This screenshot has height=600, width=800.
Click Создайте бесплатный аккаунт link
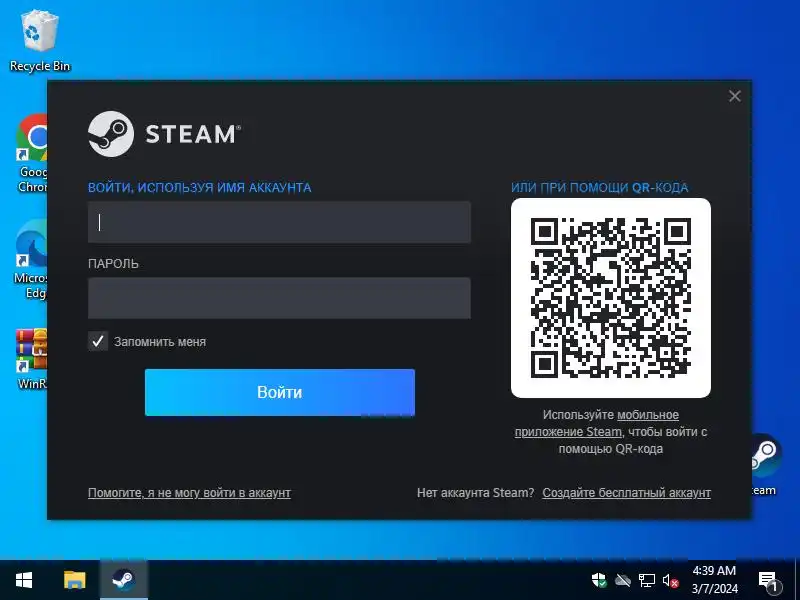pyautogui.click(x=627, y=493)
